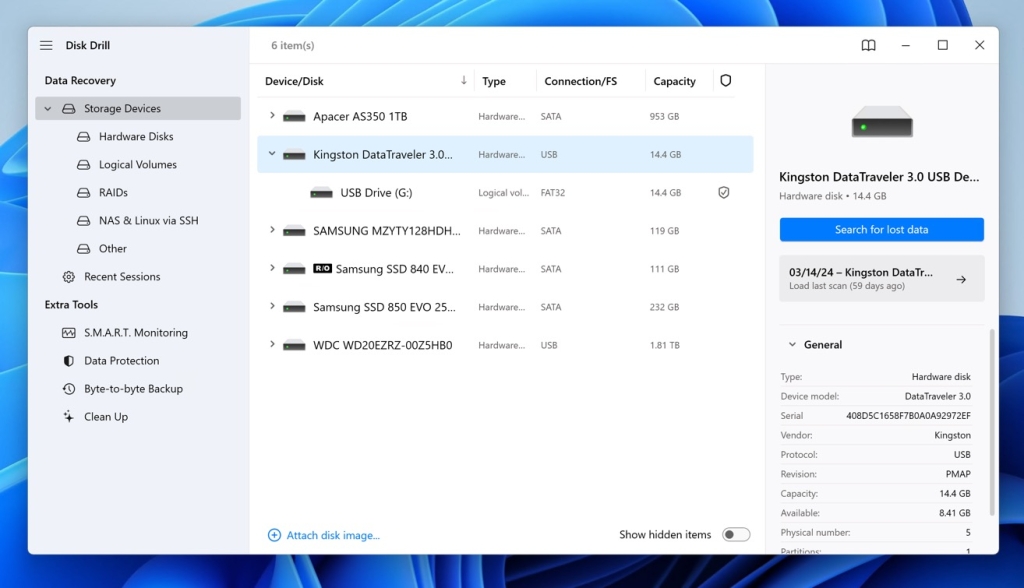Open the help documentation book icon
This screenshot has height=588, width=1024.
[868, 45]
